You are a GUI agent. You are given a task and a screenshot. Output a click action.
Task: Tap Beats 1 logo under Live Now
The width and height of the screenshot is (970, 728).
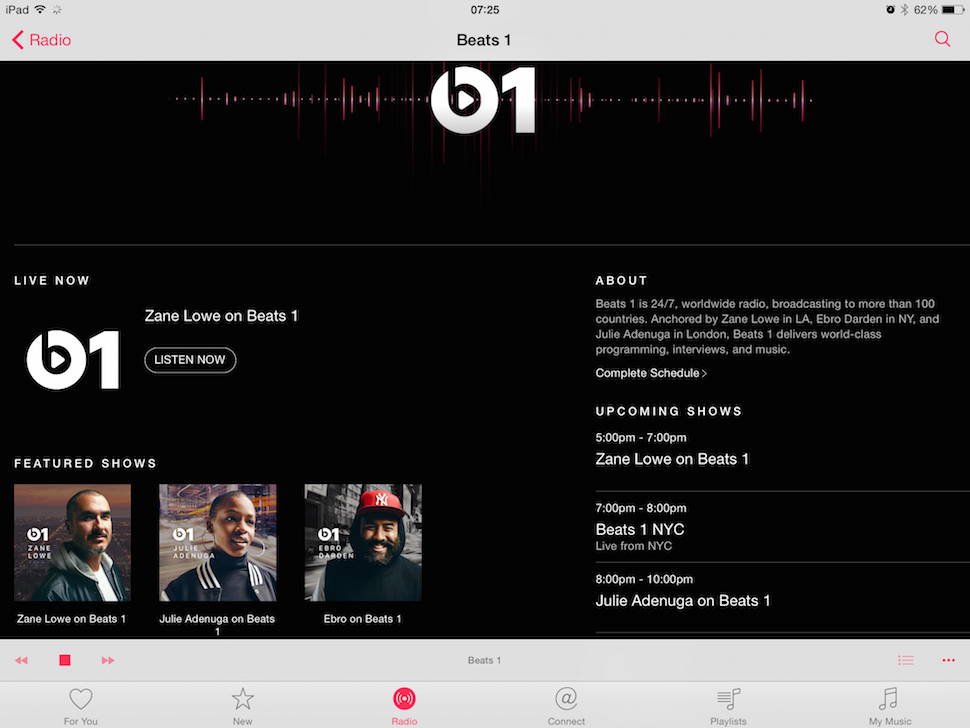(72, 359)
